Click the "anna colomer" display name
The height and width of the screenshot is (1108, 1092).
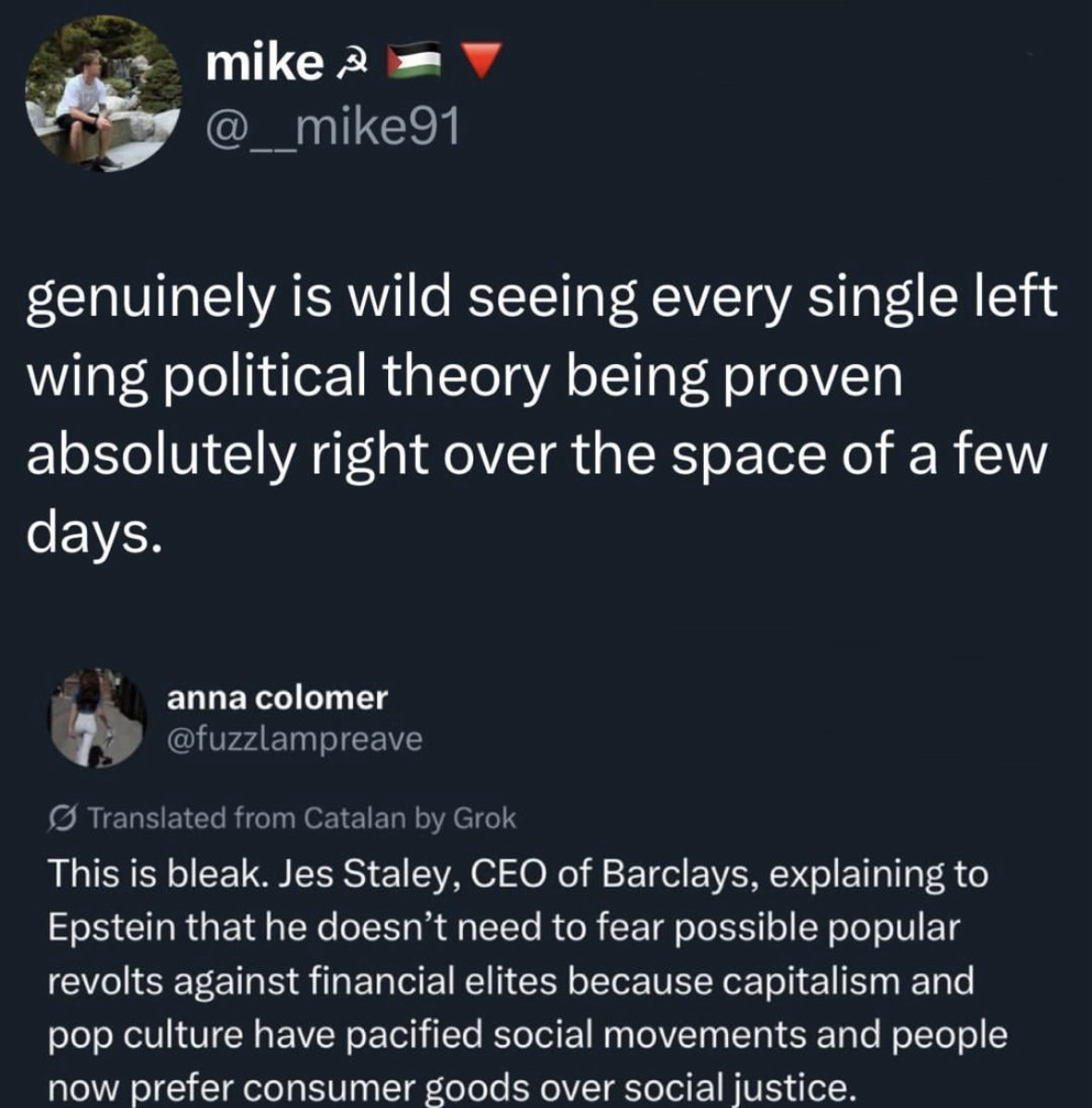click(277, 698)
